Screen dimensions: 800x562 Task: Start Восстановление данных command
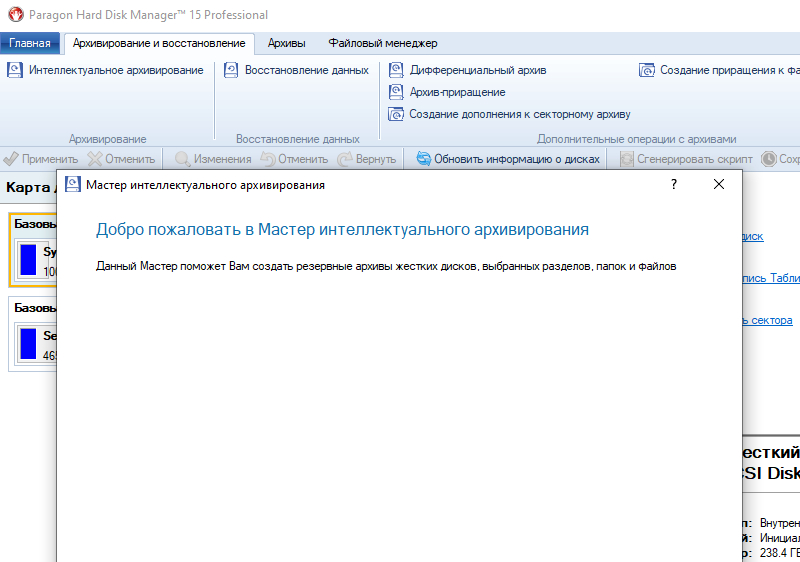pyautogui.click(x=307, y=70)
